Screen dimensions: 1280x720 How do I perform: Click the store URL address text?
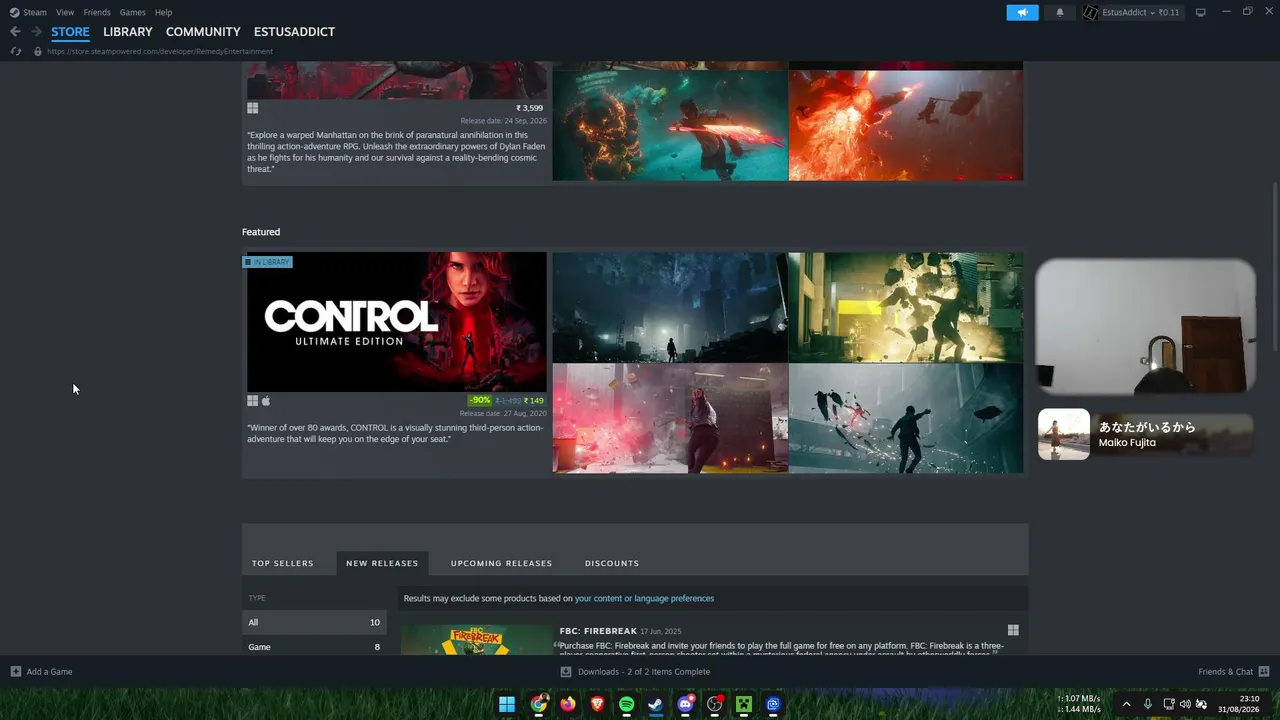160,51
